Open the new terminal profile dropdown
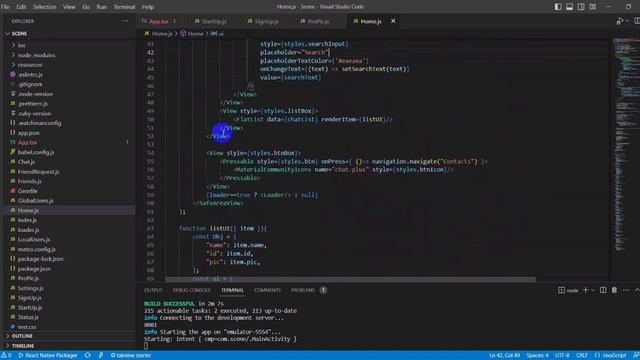640x360 pixels. click(x=593, y=290)
